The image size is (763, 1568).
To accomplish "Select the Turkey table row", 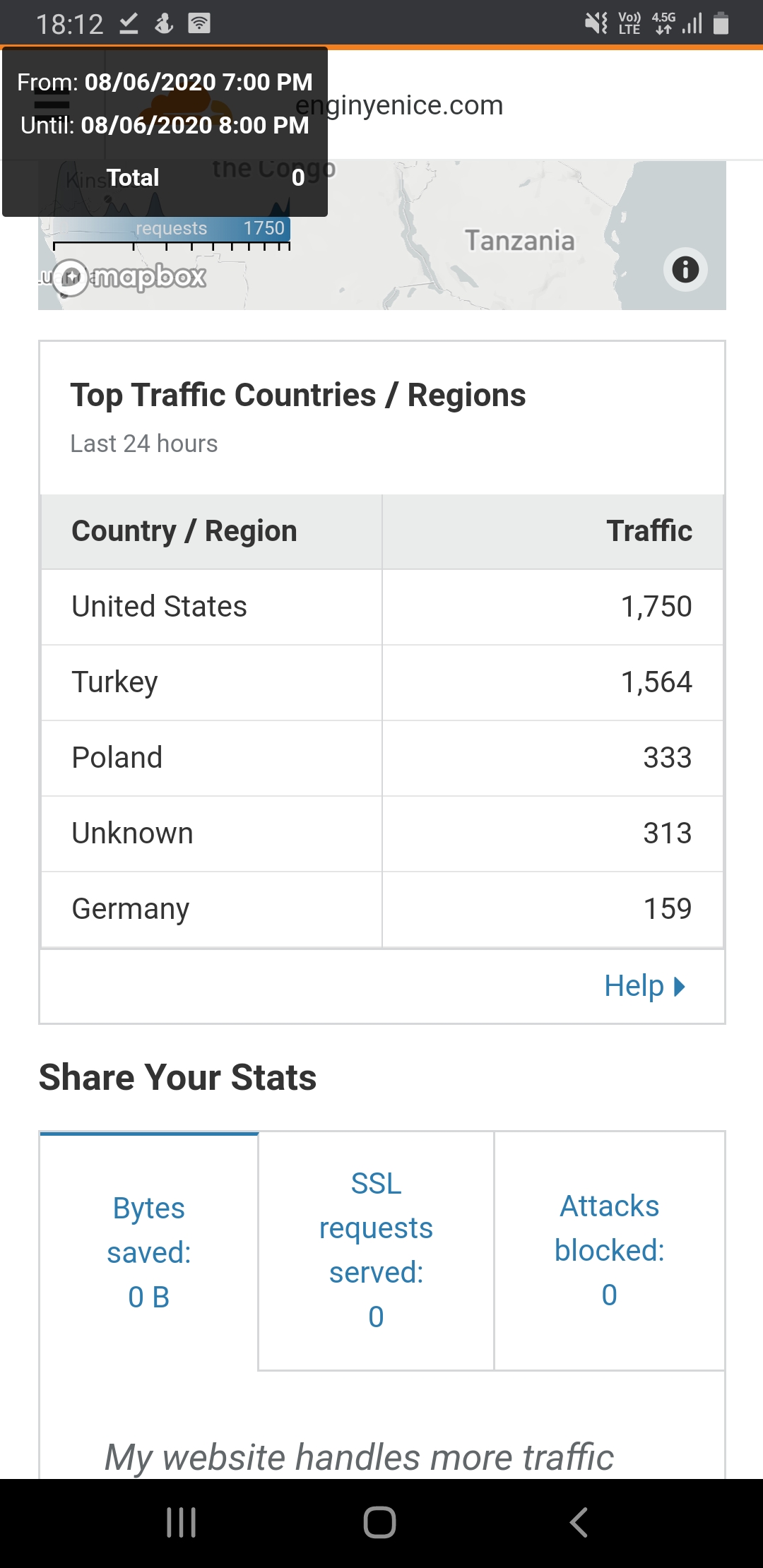I will (x=382, y=682).
